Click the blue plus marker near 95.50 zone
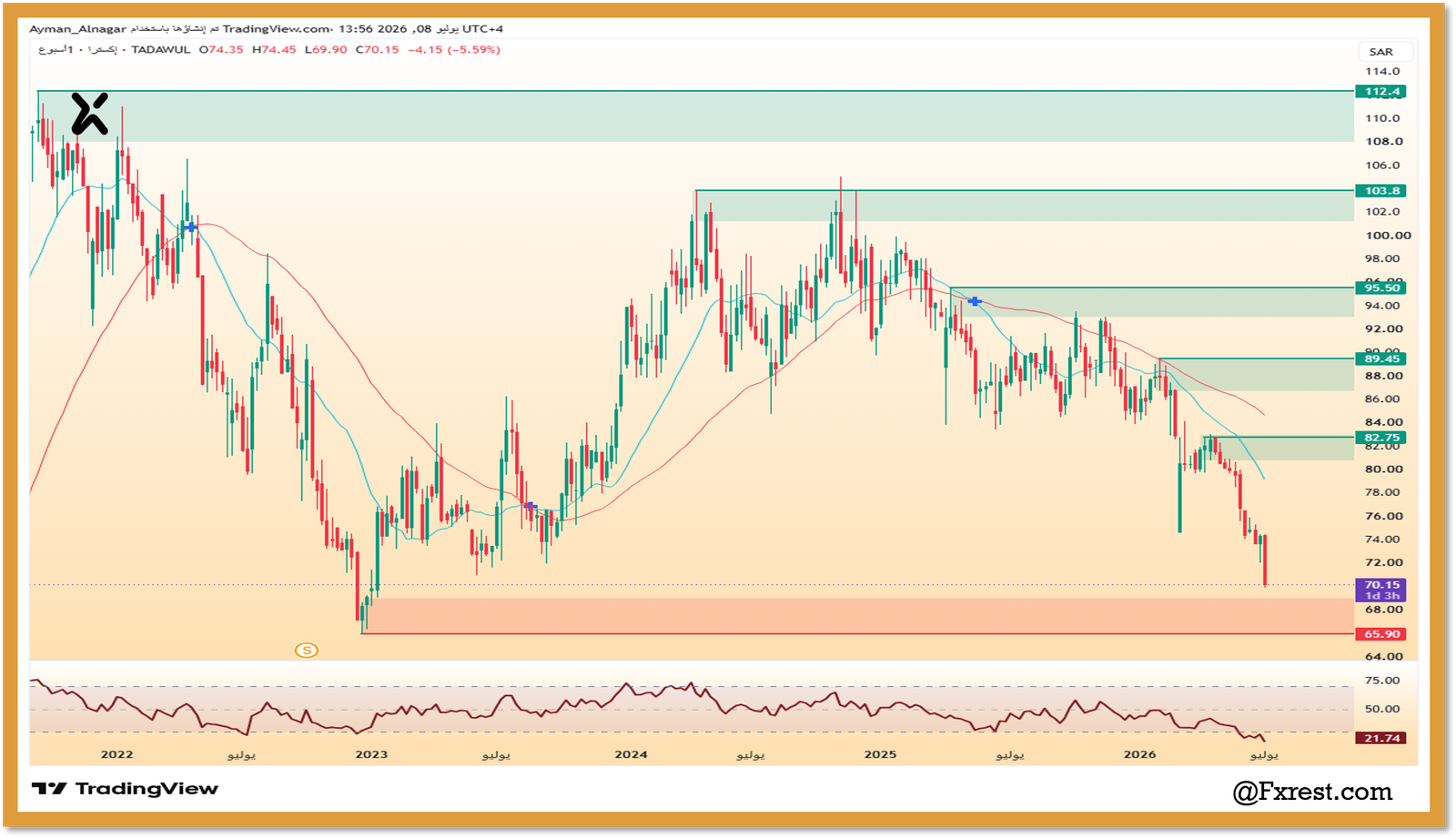 [975, 301]
